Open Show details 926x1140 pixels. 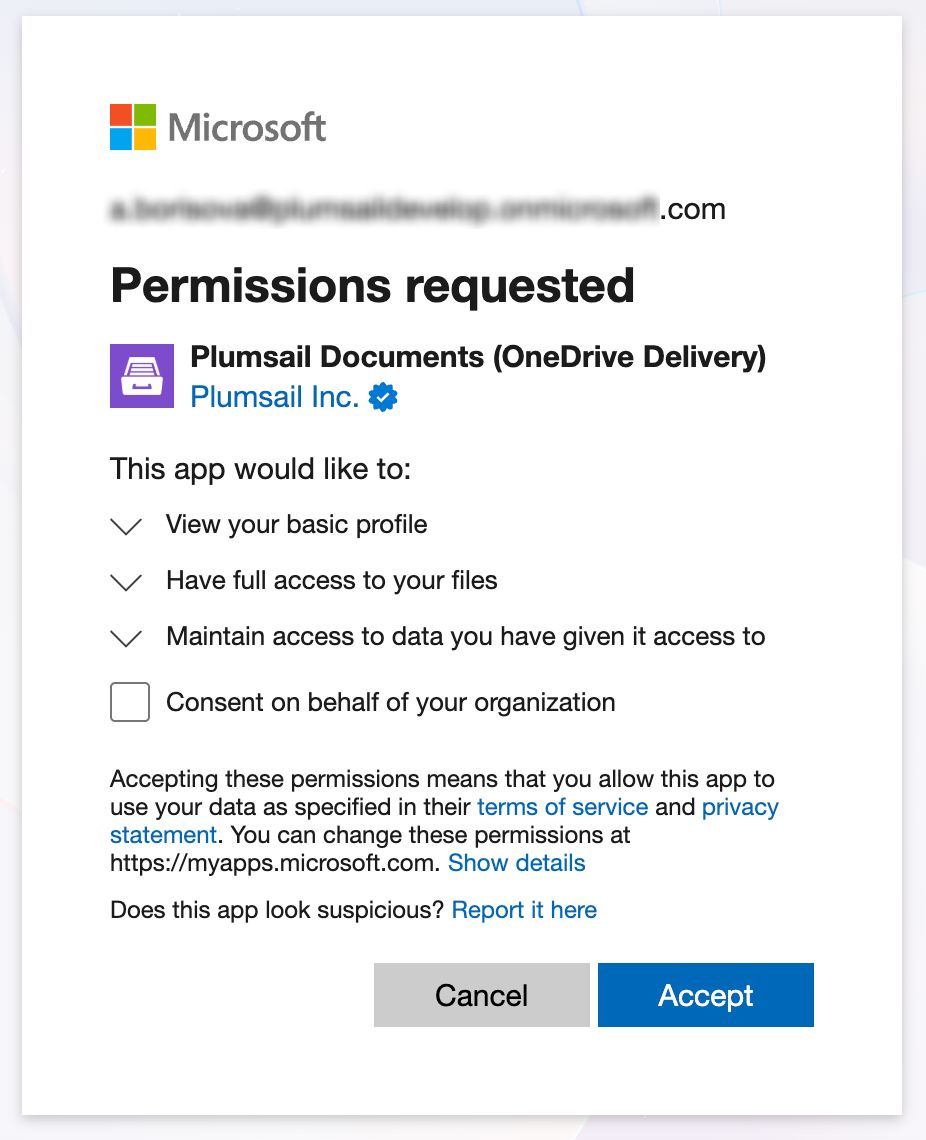[x=517, y=863]
